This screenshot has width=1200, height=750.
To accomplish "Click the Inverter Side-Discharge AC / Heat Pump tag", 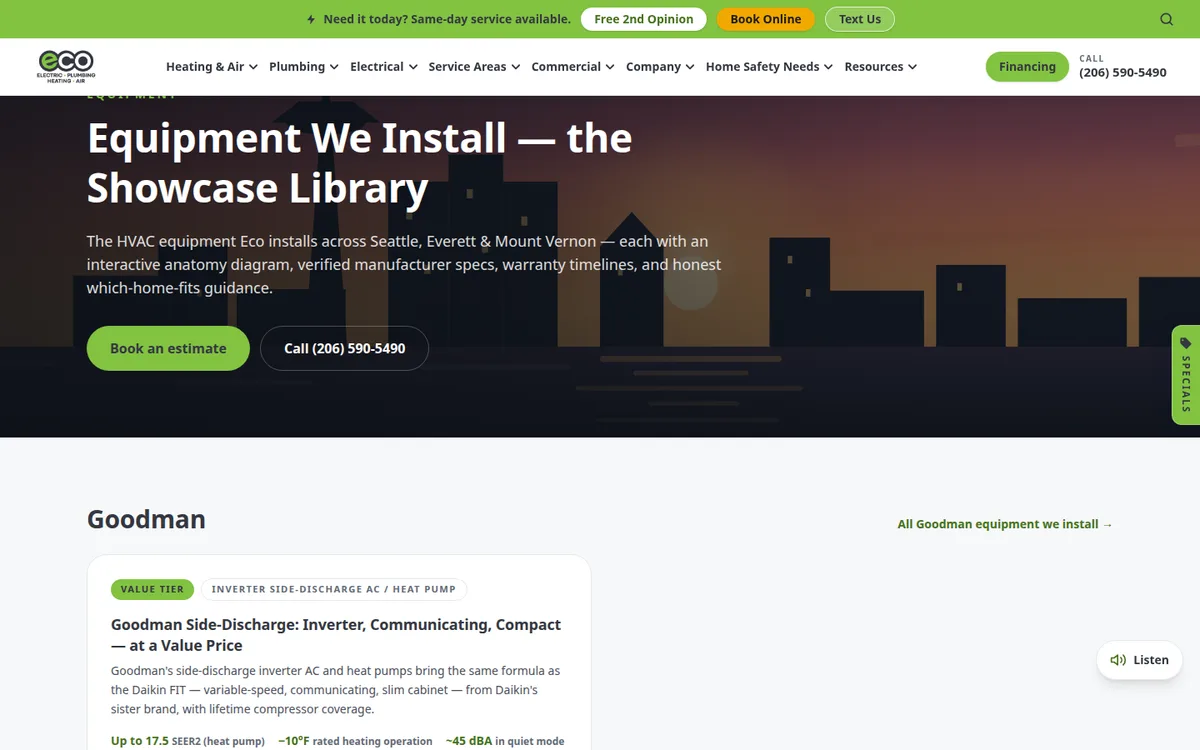I will coord(334,589).
